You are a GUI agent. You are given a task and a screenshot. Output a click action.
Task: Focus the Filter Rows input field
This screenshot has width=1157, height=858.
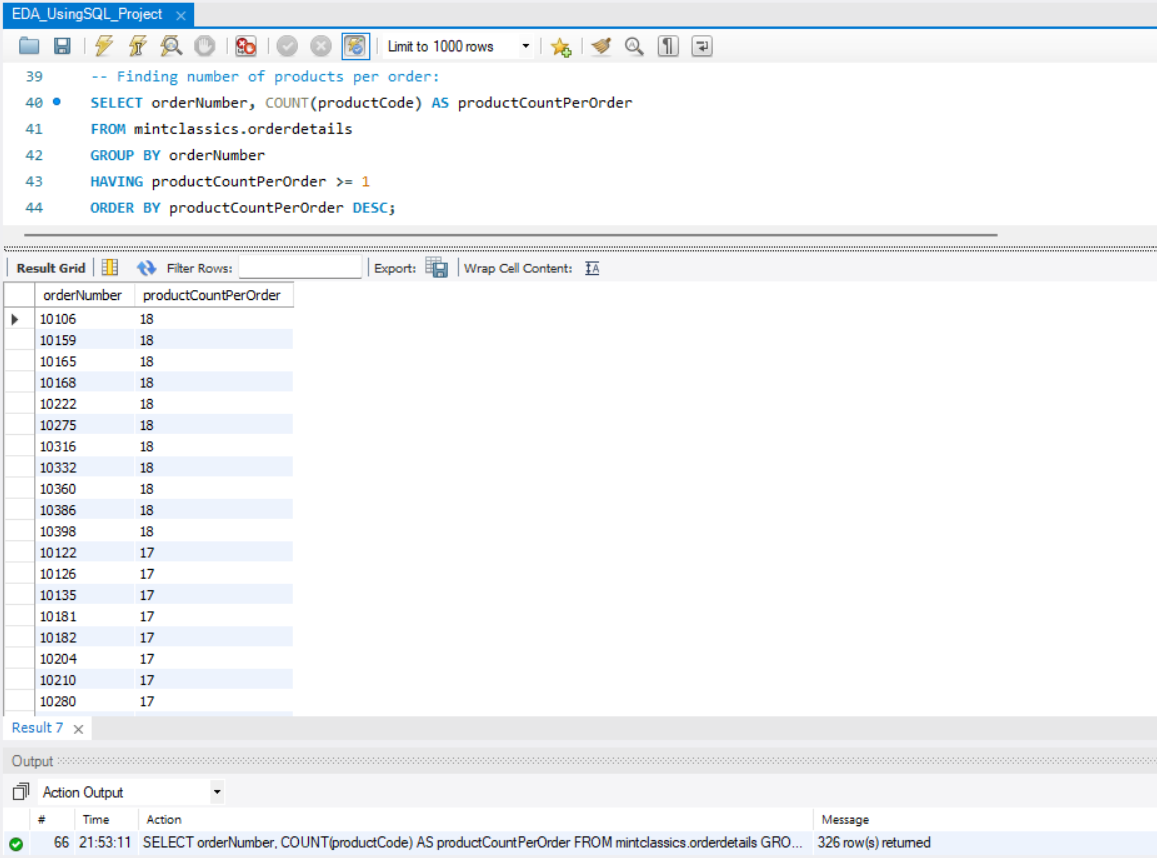pyautogui.click(x=300, y=268)
